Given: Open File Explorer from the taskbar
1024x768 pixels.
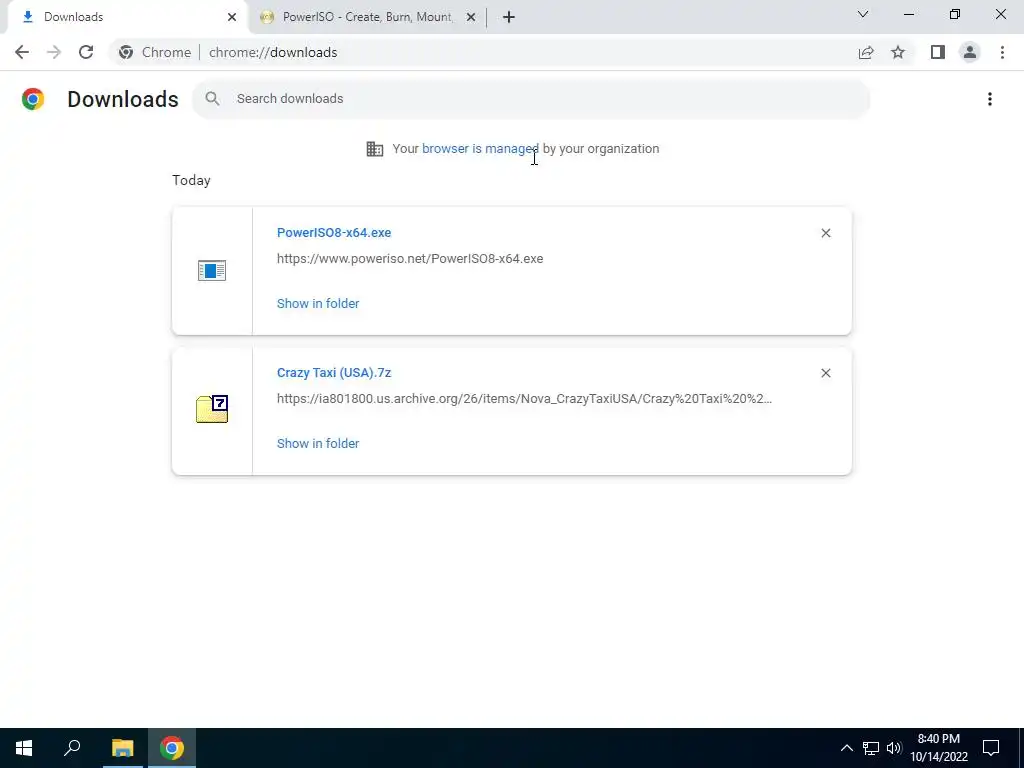Looking at the screenshot, I should 122,748.
